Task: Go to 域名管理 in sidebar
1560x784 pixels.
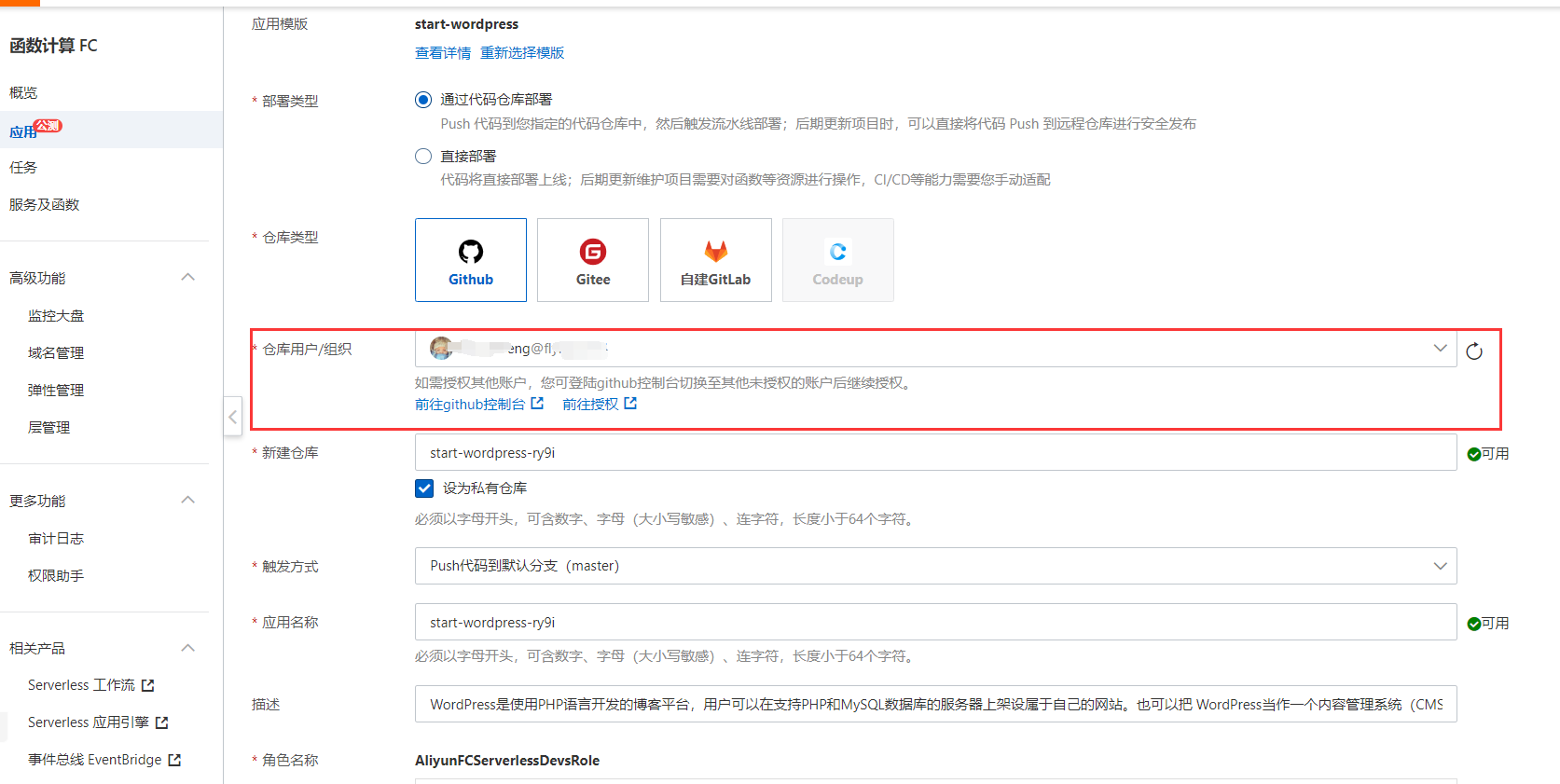Action: pos(56,353)
